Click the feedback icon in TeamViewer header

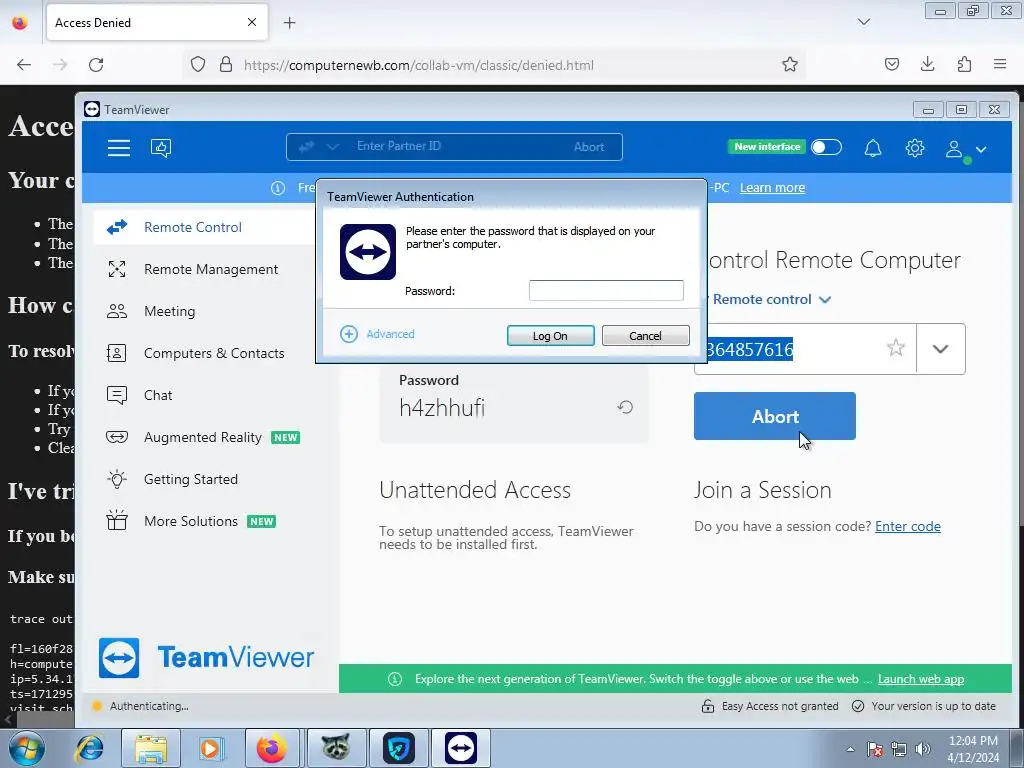[x=161, y=148]
